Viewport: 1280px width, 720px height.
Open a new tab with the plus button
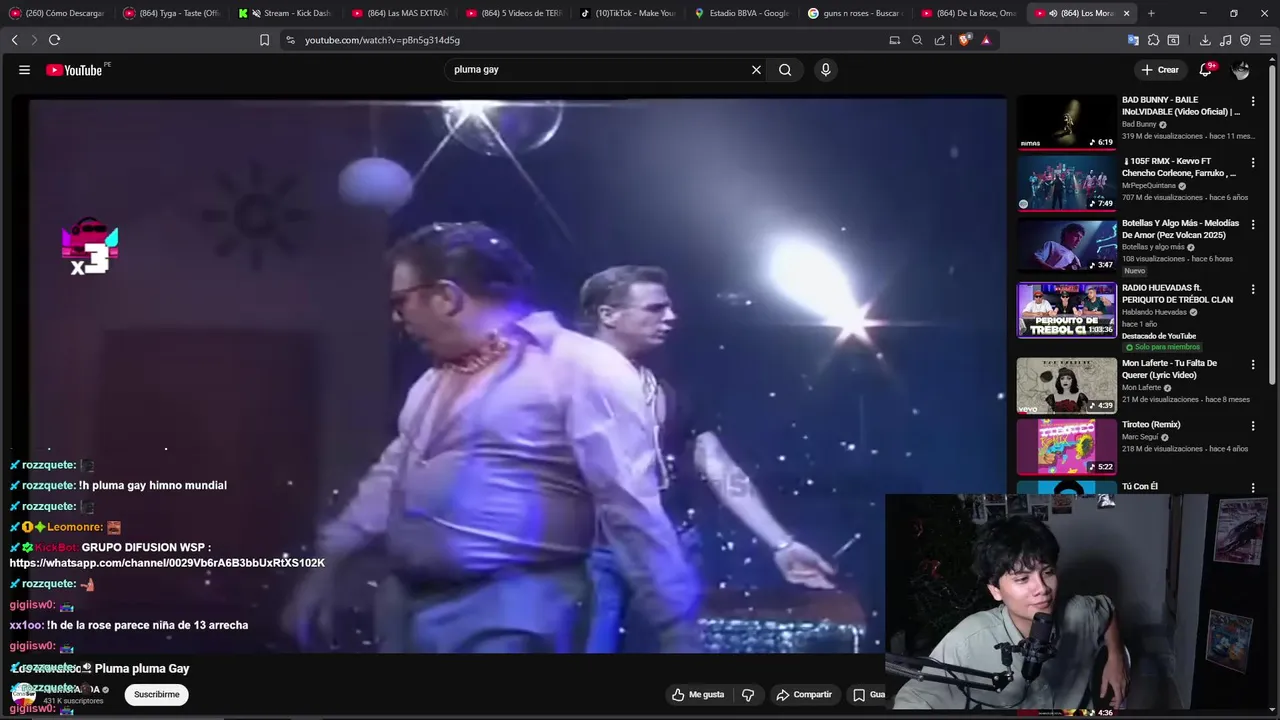click(1151, 13)
